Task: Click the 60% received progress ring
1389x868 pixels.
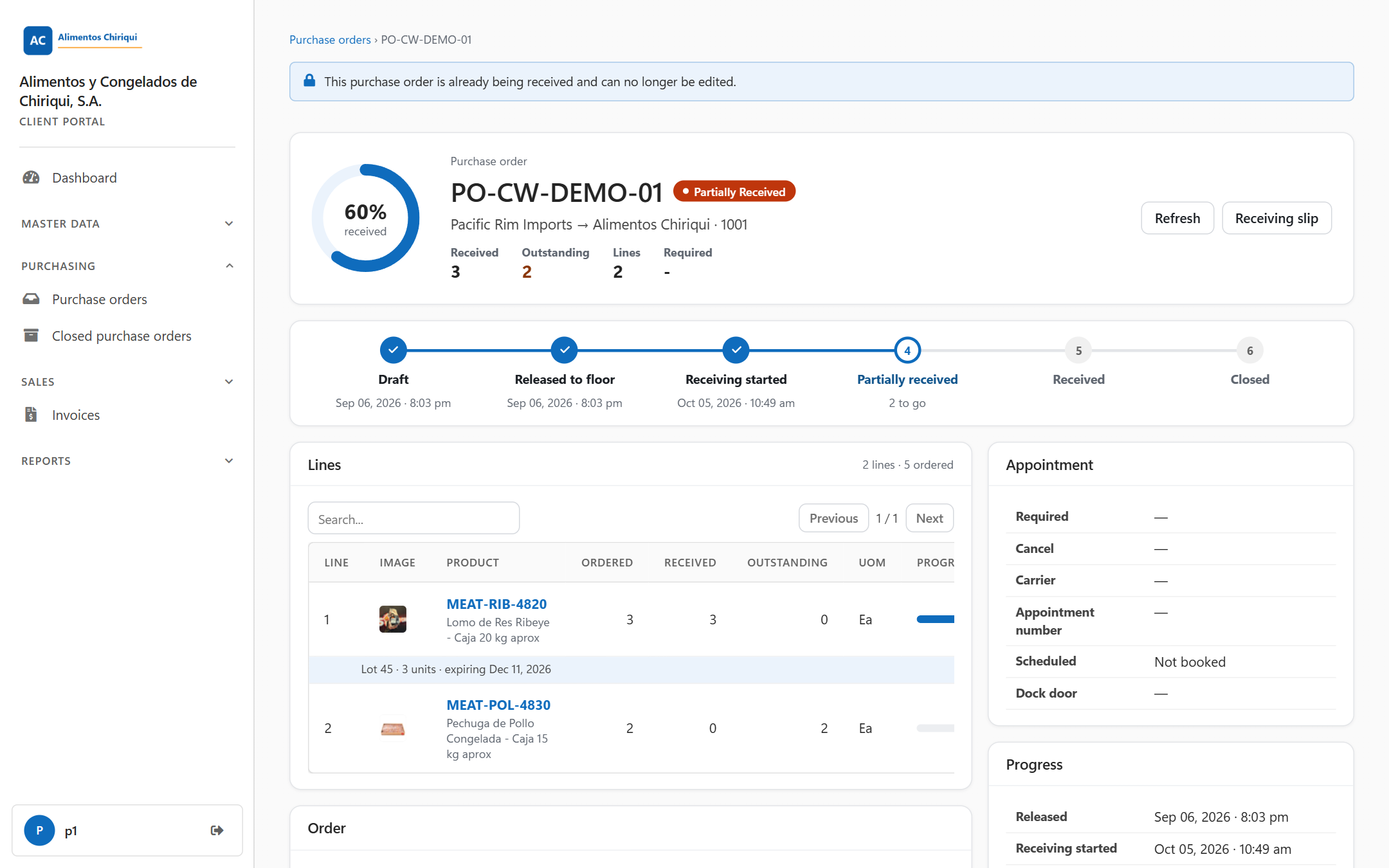Action: [365, 218]
